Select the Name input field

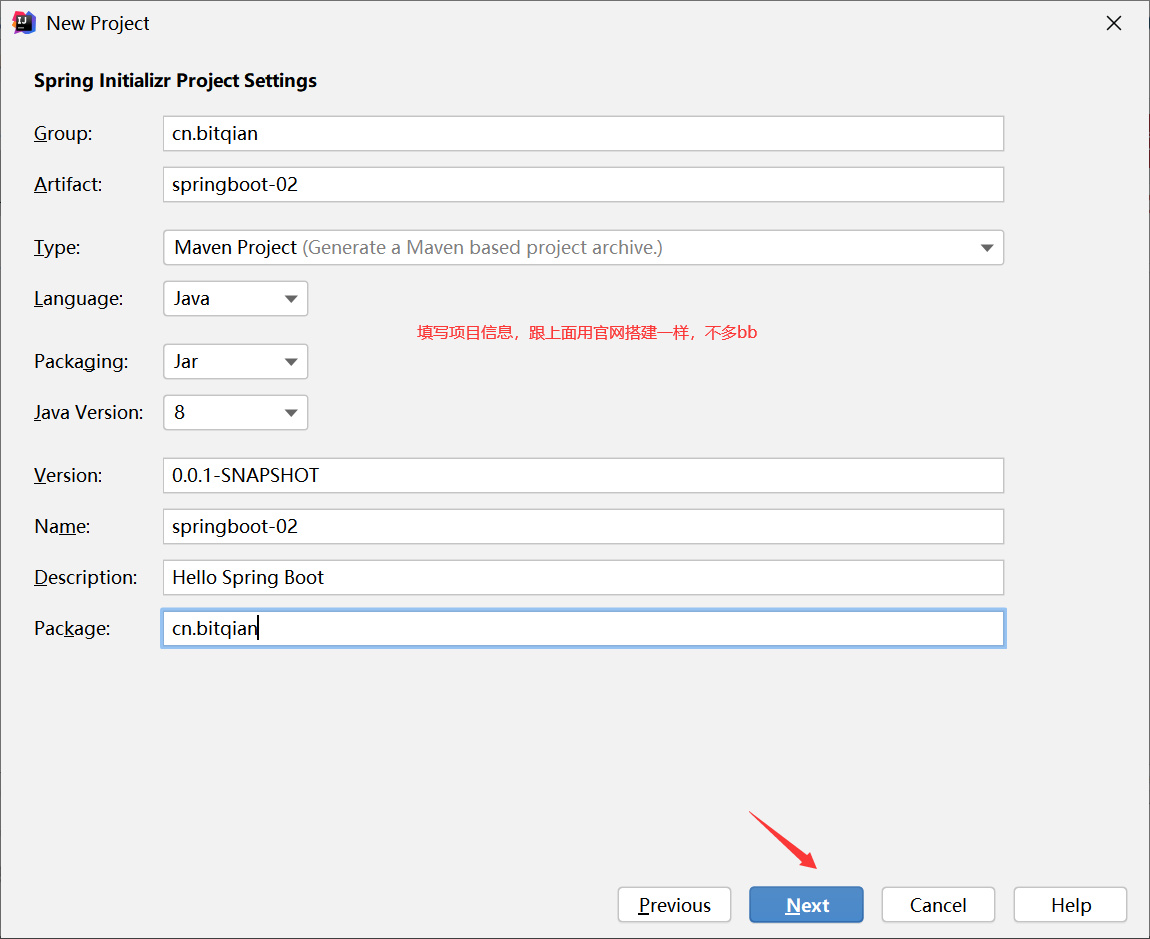583,526
